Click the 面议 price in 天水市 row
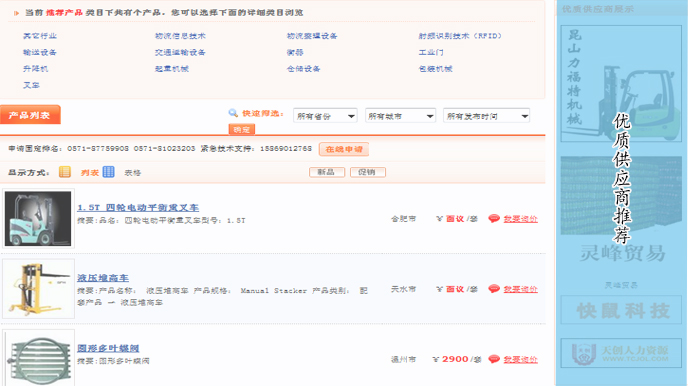Image resolution: width=688 pixels, height=386 pixels. (455, 289)
